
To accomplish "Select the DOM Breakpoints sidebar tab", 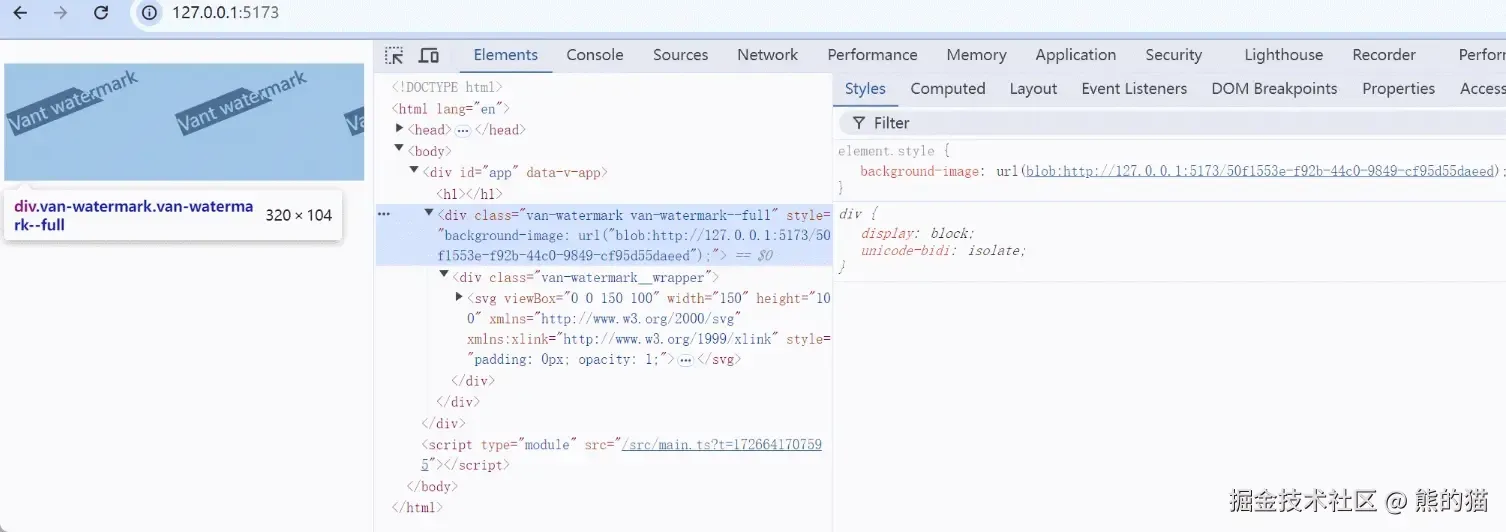I will (1274, 89).
